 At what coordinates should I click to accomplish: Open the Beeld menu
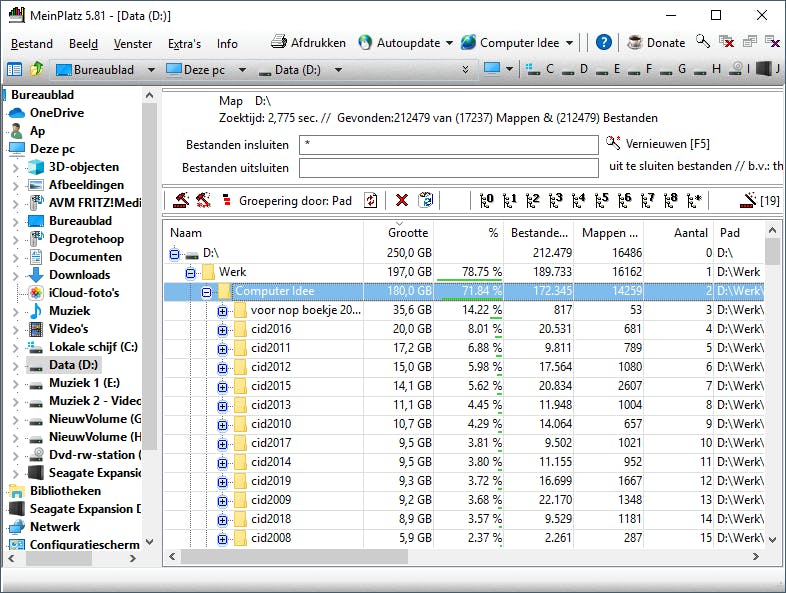coord(83,44)
